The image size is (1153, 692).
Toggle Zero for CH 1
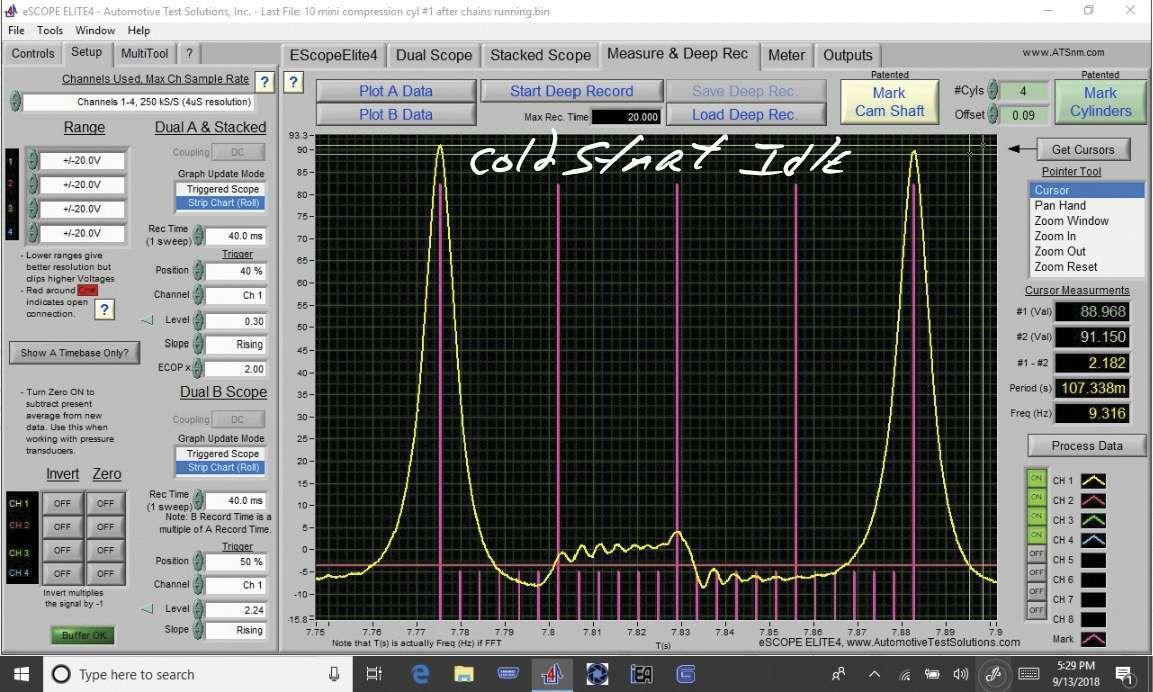105,504
